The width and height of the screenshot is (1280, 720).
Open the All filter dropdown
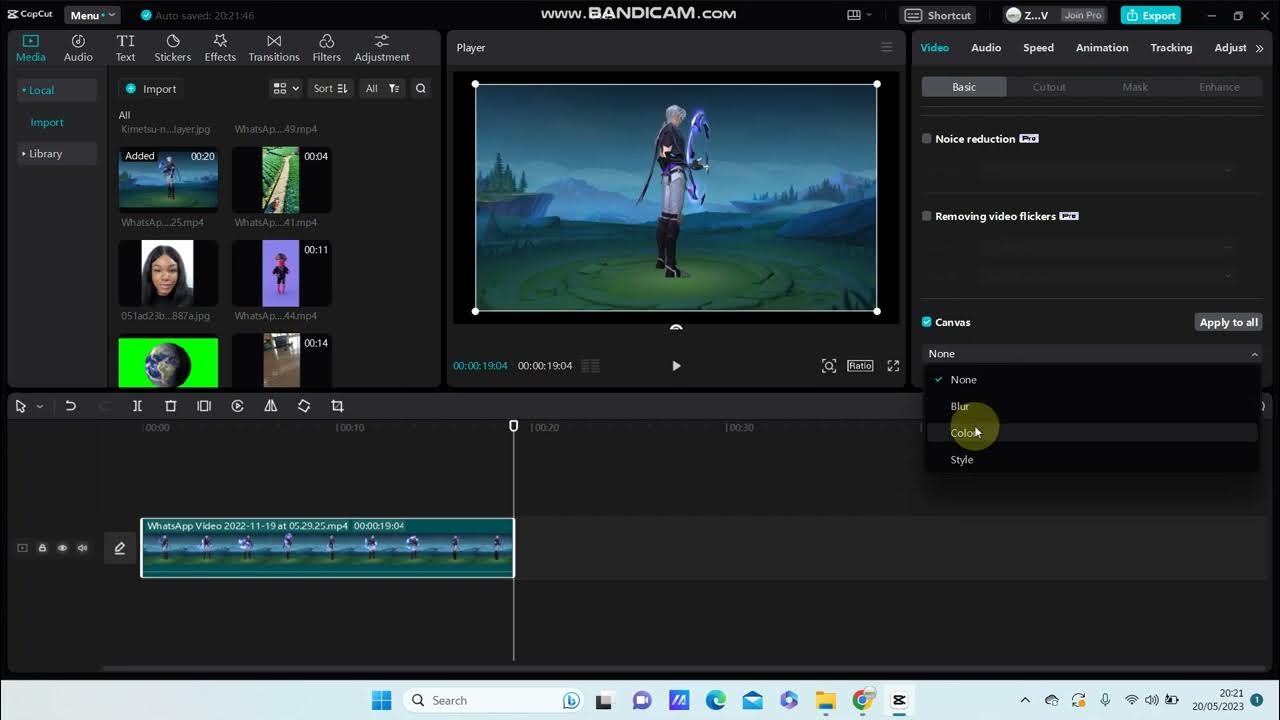pos(382,88)
